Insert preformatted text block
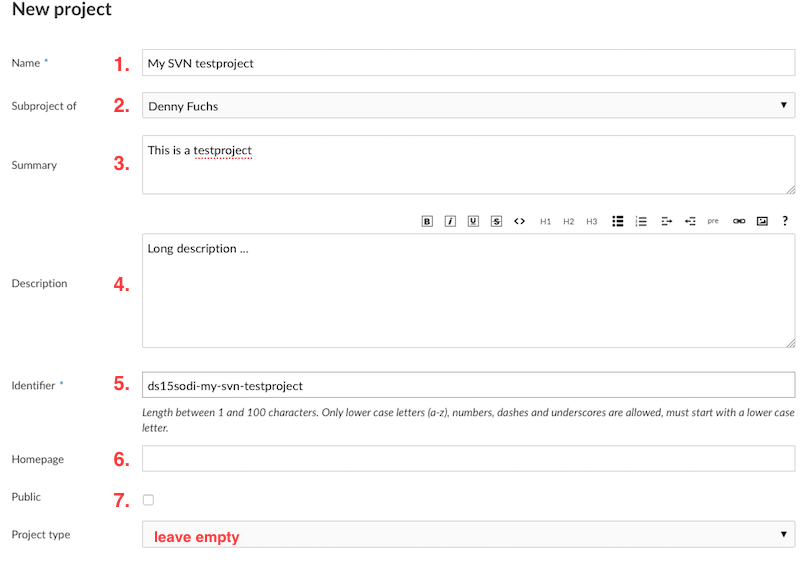800x566 pixels. 713,221
